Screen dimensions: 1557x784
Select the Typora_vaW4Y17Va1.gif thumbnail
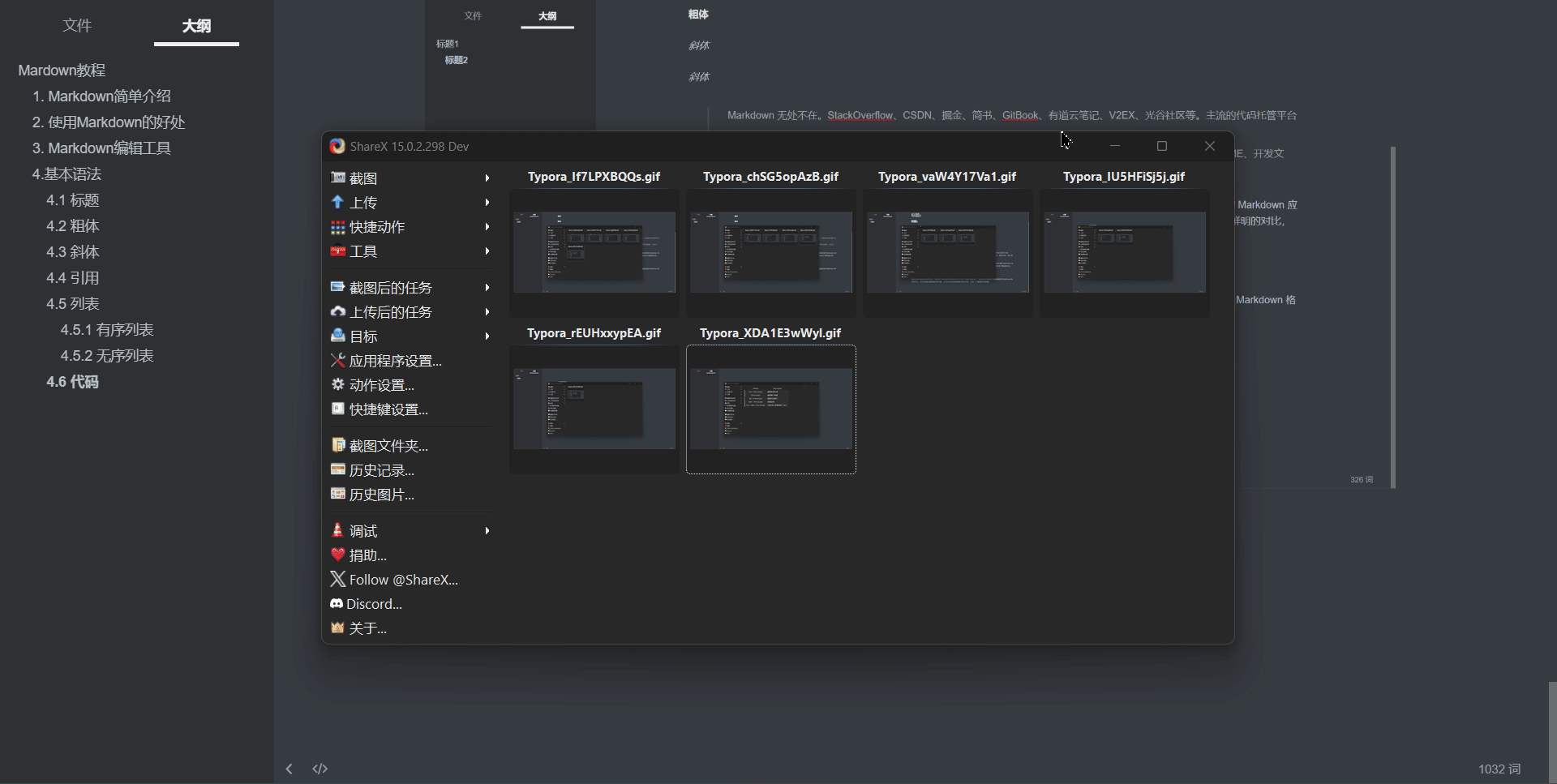pos(948,252)
